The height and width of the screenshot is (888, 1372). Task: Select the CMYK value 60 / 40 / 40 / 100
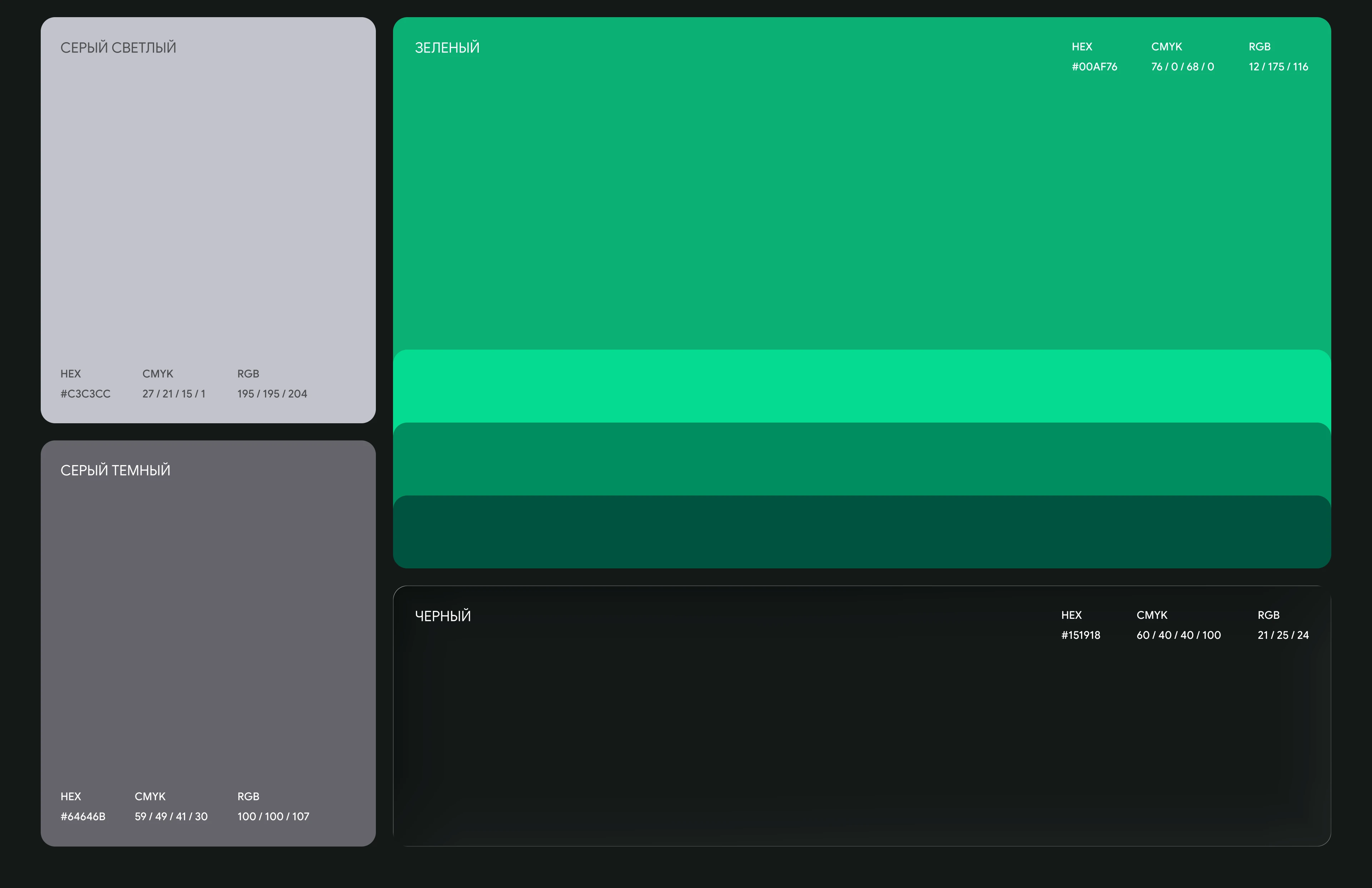click(x=1178, y=635)
